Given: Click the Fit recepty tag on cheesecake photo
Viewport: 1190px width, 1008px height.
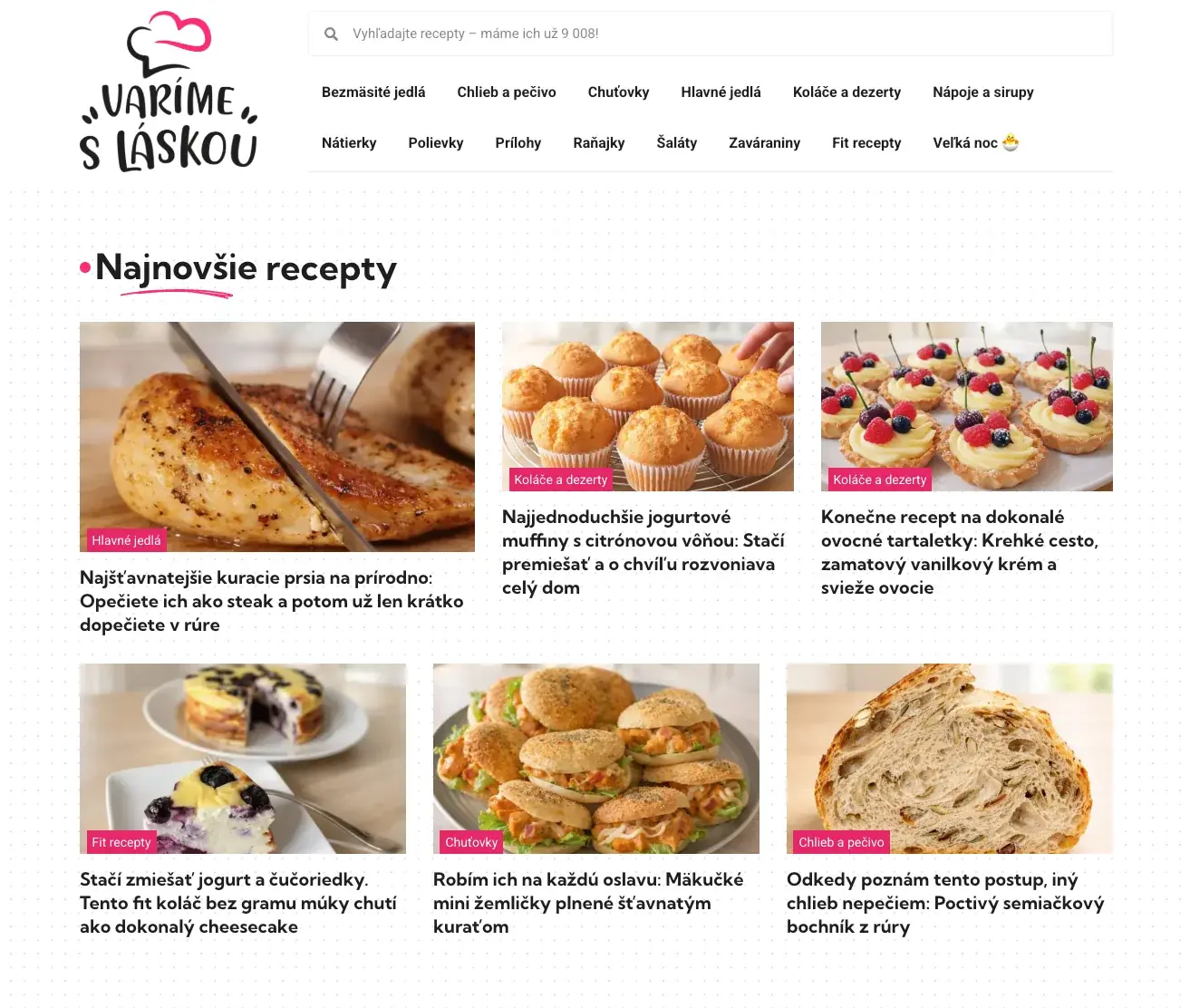Looking at the screenshot, I should [x=121, y=842].
